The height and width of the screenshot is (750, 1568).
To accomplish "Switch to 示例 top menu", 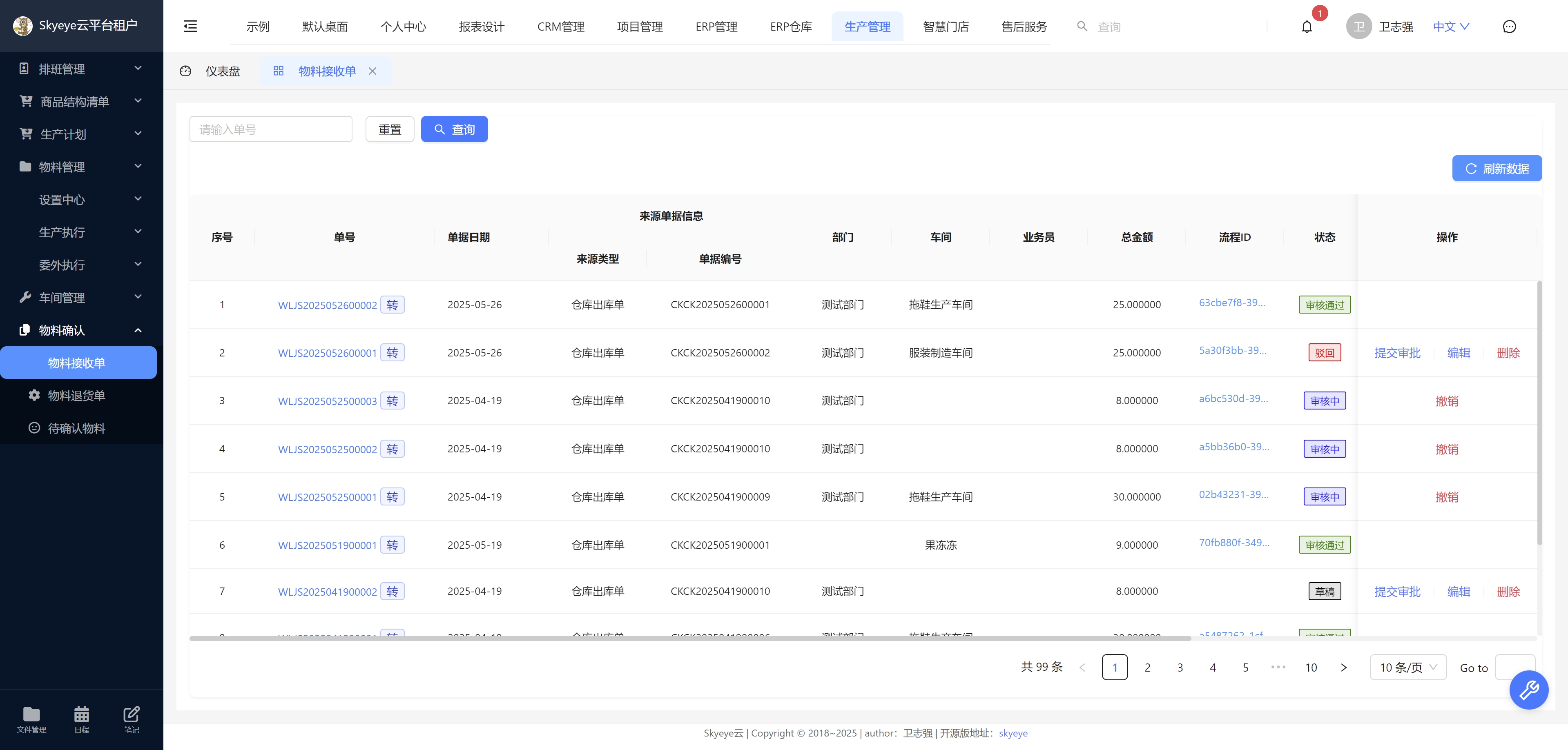I will tap(257, 27).
